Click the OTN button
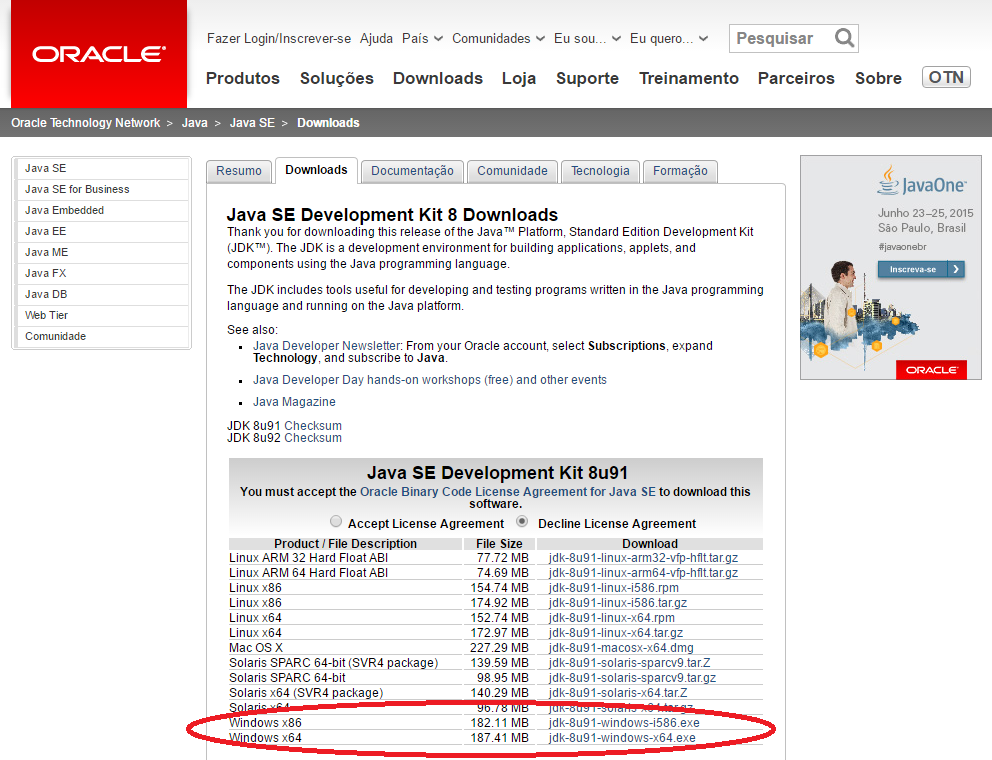The height and width of the screenshot is (760, 992). coord(946,77)
